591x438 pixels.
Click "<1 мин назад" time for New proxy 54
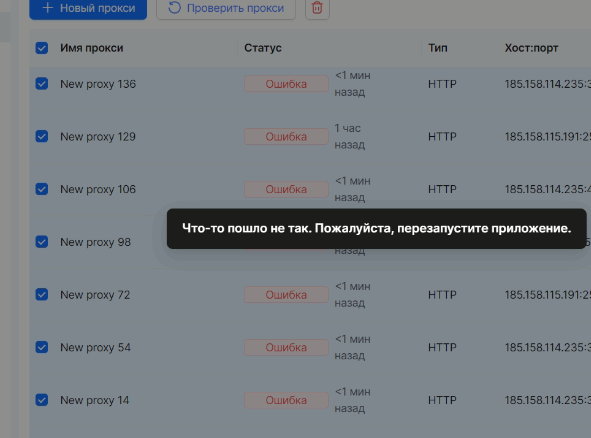coord(352,347)
